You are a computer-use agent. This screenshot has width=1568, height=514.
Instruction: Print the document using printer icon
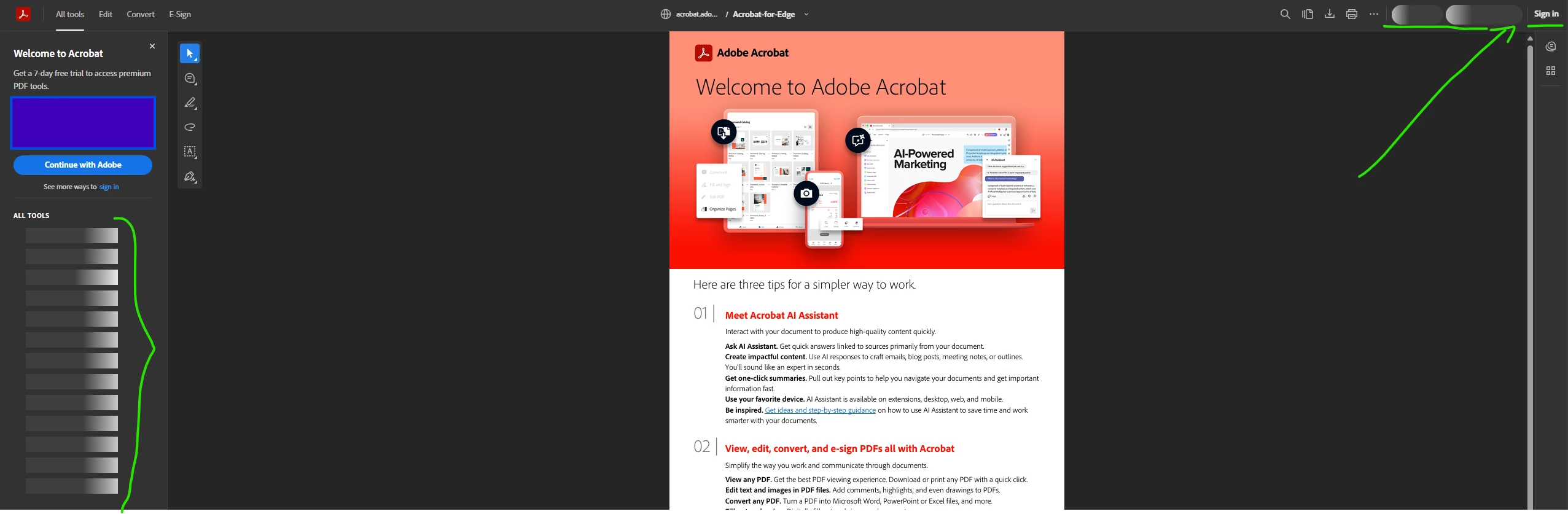pyautogui.click(x=1352, y=14)
